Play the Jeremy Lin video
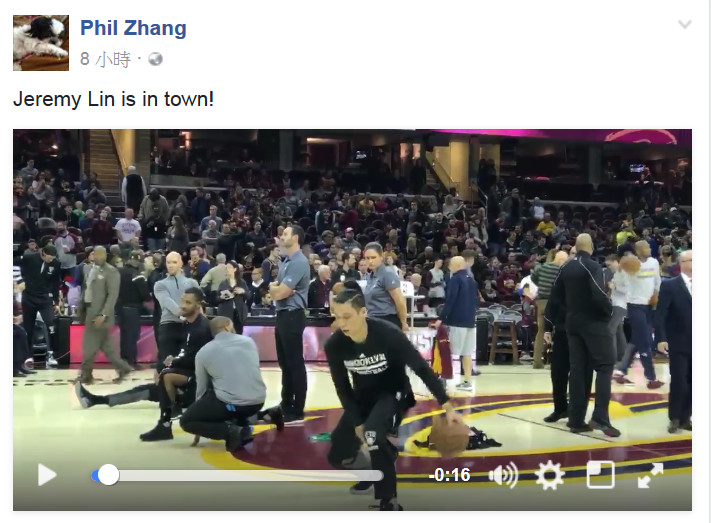The width and height of the screenshot is (711, 523). pos(47,475)
